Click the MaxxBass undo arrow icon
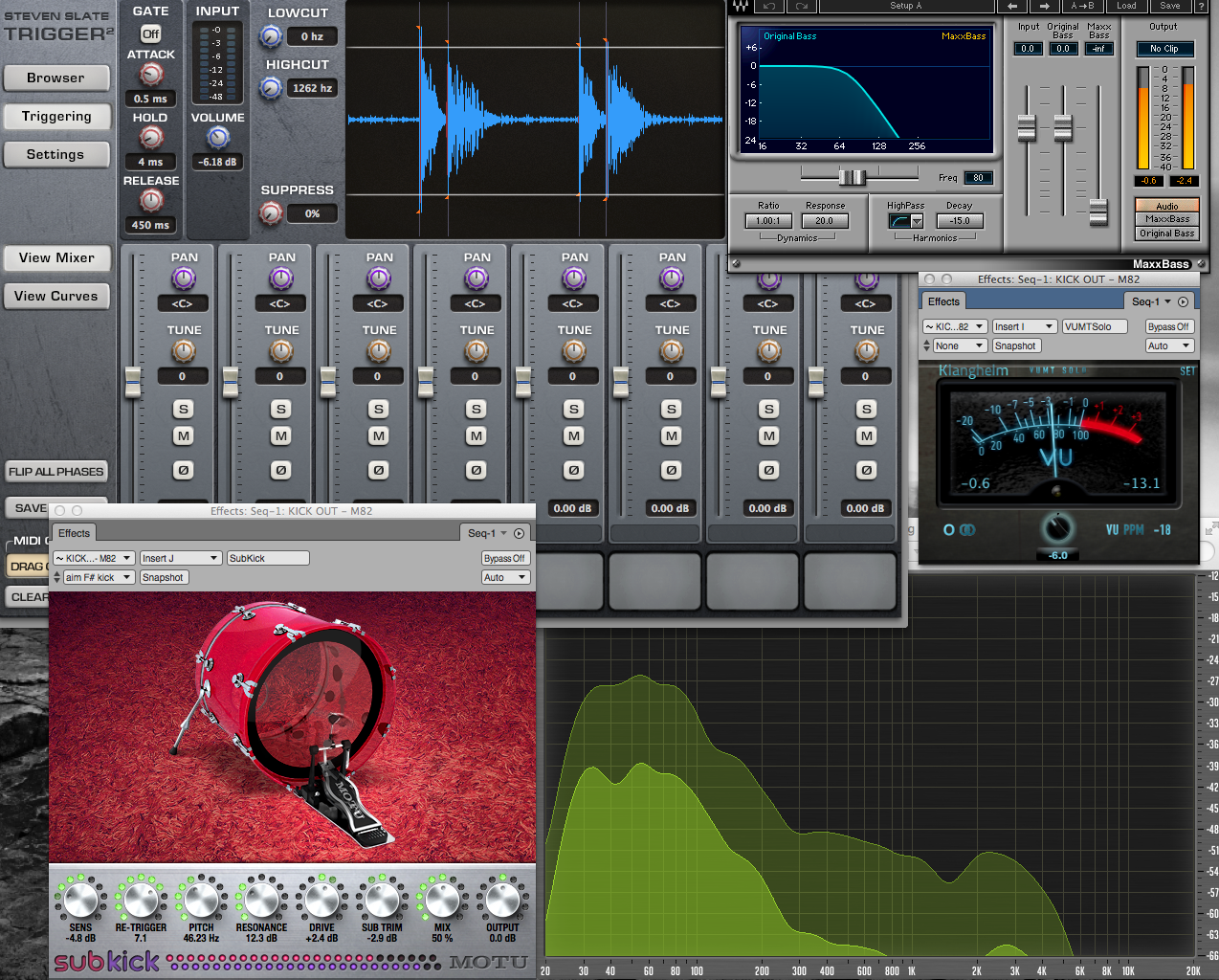 (x=768, y=6)
